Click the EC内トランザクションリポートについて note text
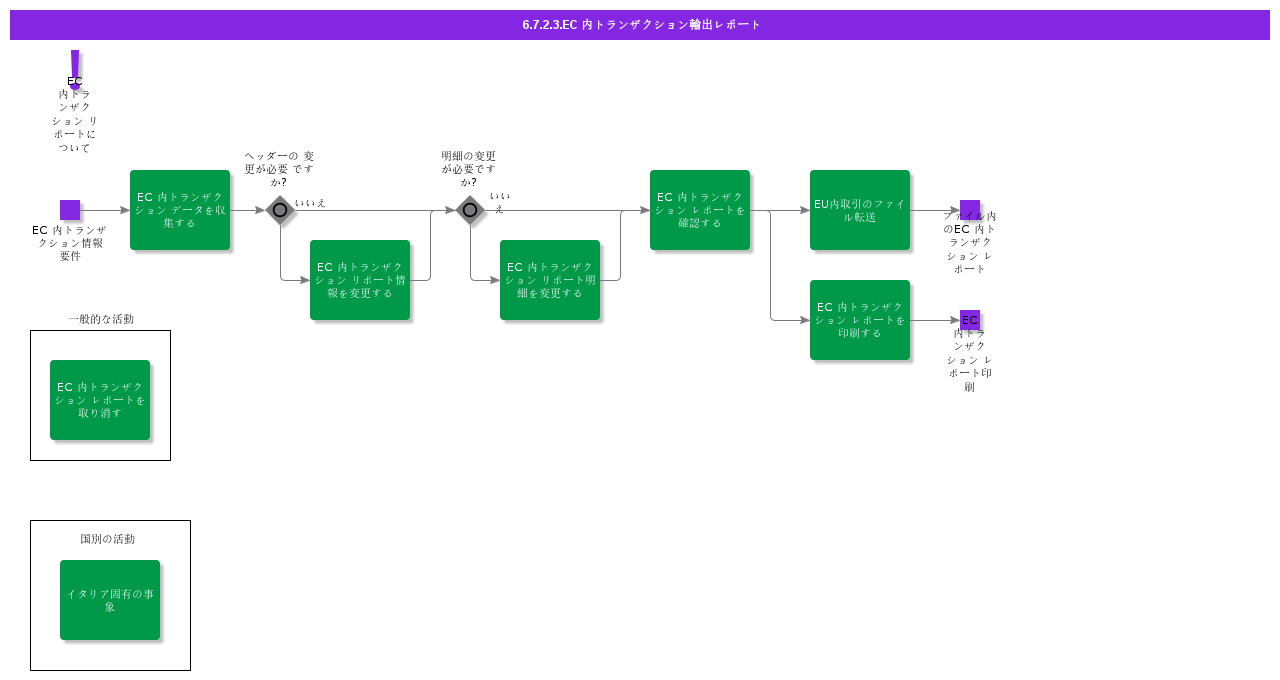Image resolution: width=1280 pixels, height=680 pixels. coord(75,114)
